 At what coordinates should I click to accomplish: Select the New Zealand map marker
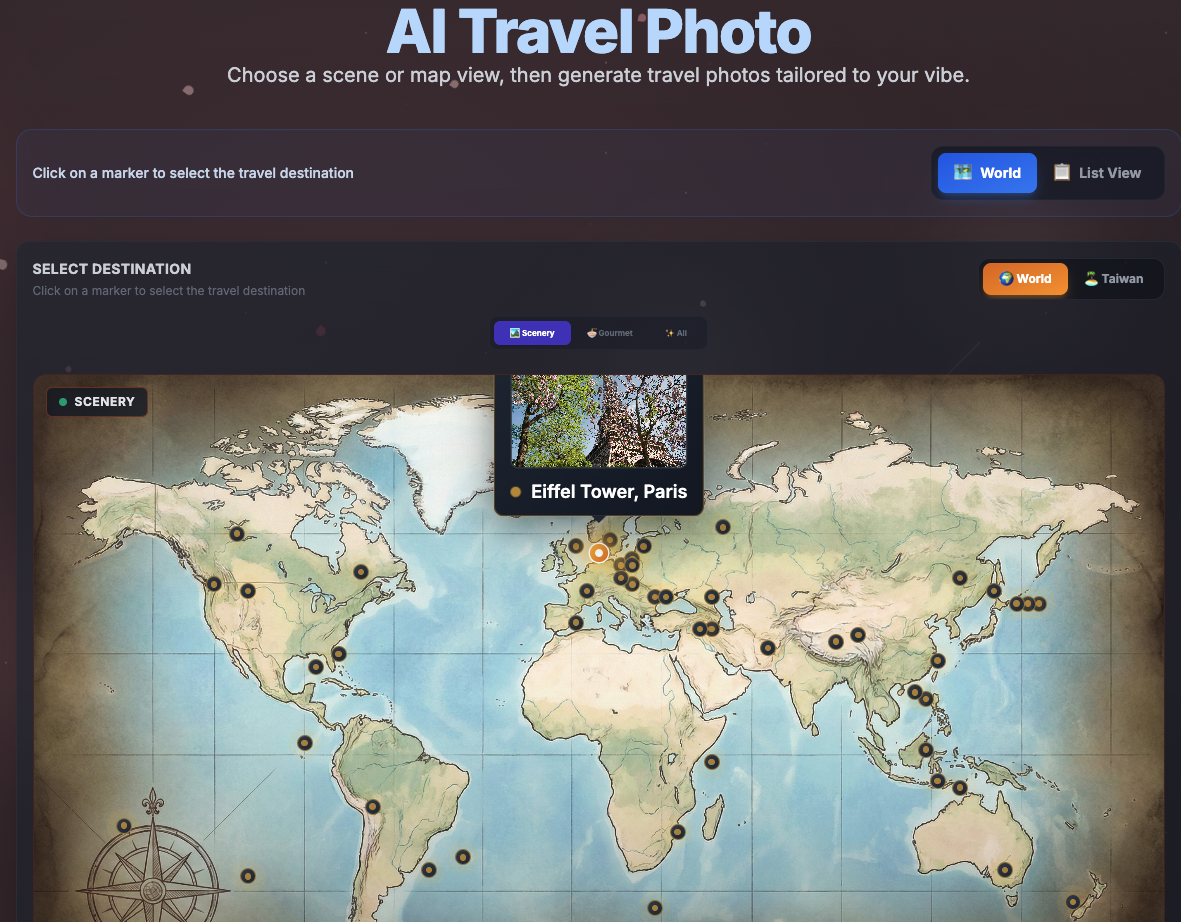coord(1073,902)
